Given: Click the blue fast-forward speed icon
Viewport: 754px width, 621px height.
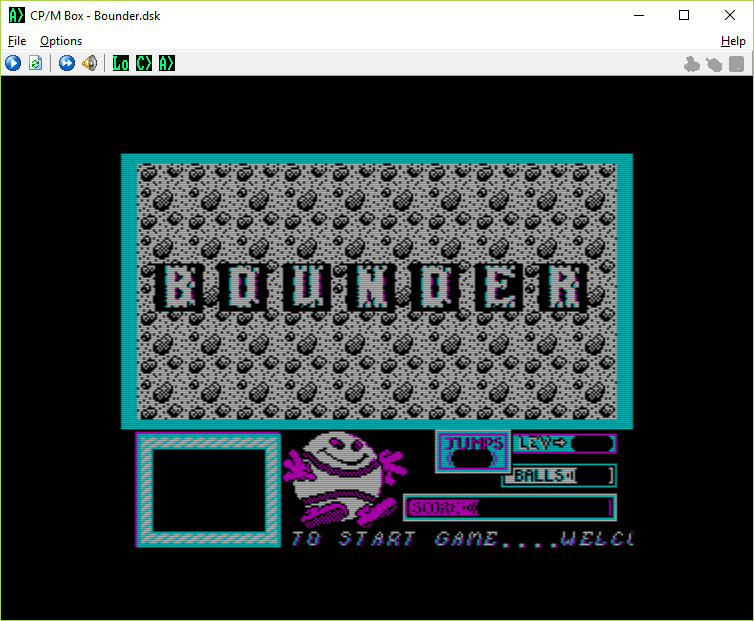Looking at the screenshot, I should [x=67, y=63].
